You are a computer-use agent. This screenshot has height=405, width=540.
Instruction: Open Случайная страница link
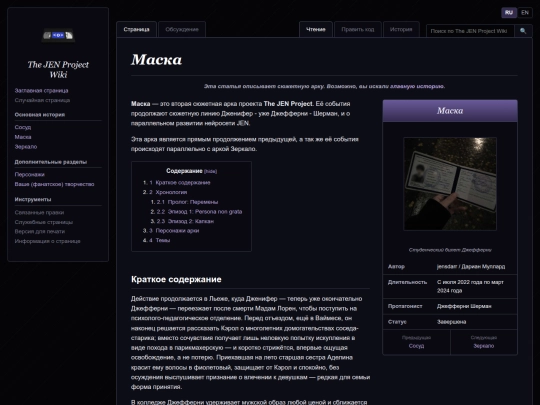pyautogui.click(x=42, y=100)
